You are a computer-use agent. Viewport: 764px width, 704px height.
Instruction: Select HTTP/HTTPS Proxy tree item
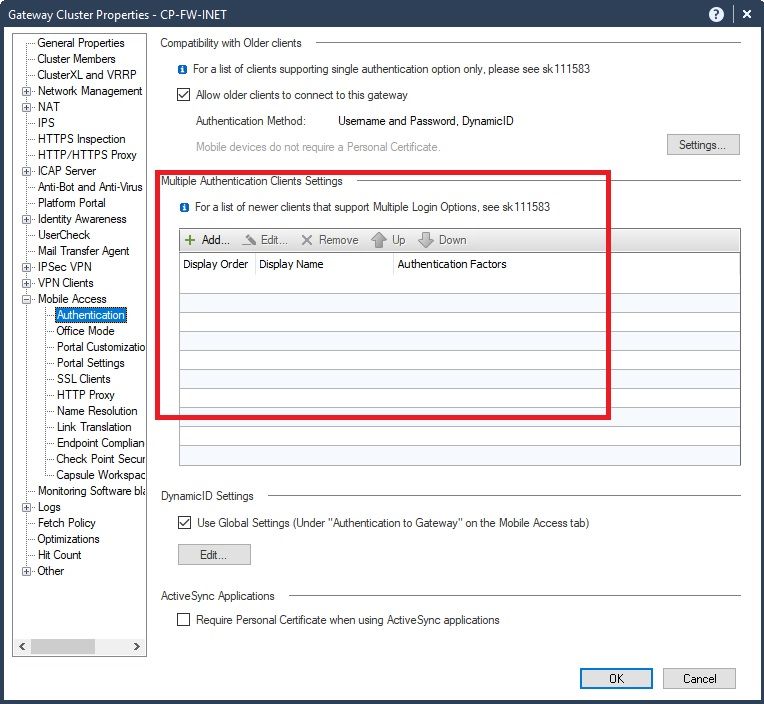tap(87, 155)
